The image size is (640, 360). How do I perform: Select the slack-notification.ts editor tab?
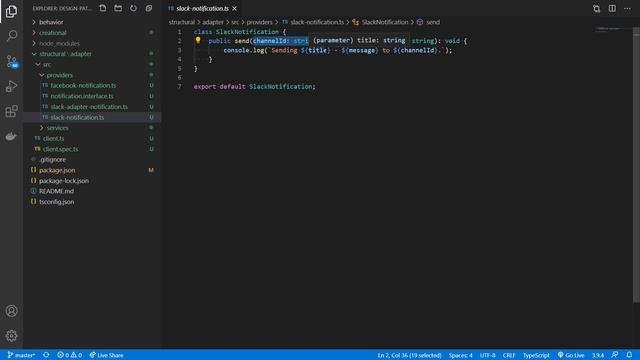[x=202, y=8]
